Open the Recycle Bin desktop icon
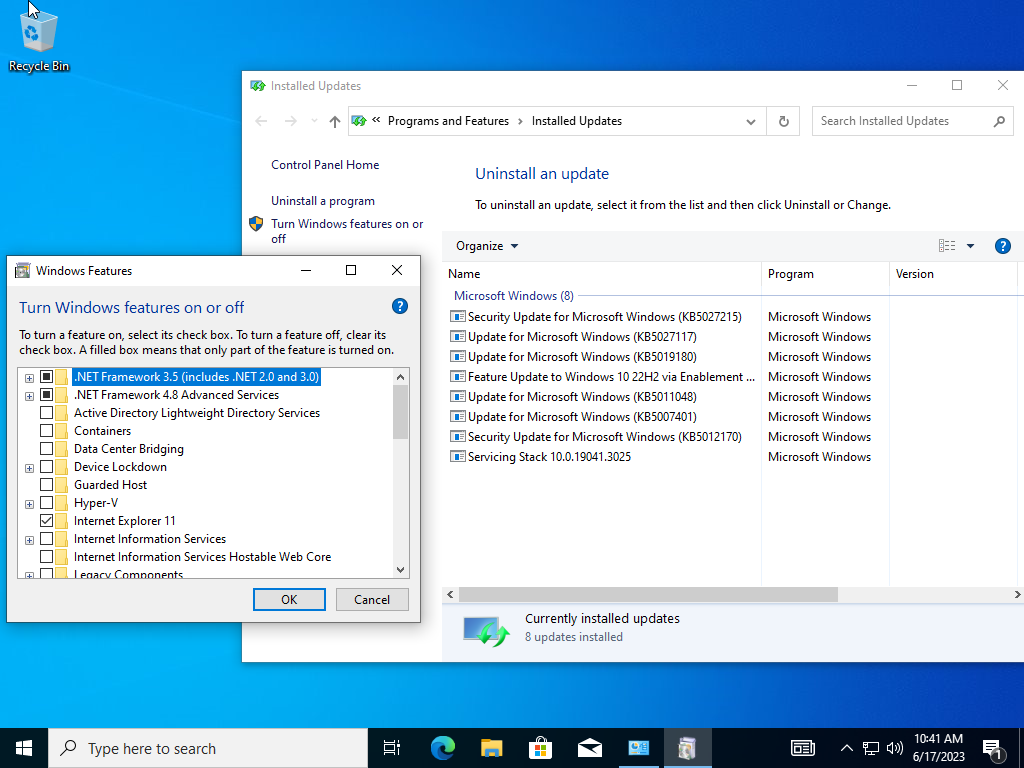 39,41
